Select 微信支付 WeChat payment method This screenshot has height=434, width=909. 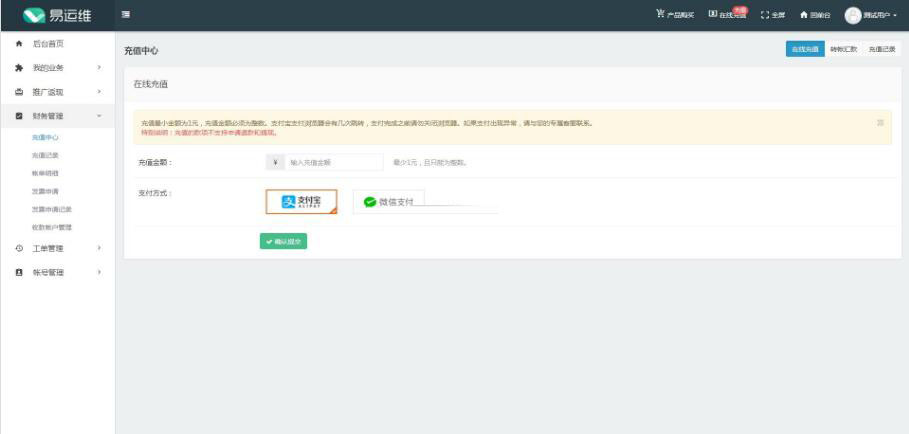pos(389,202)
